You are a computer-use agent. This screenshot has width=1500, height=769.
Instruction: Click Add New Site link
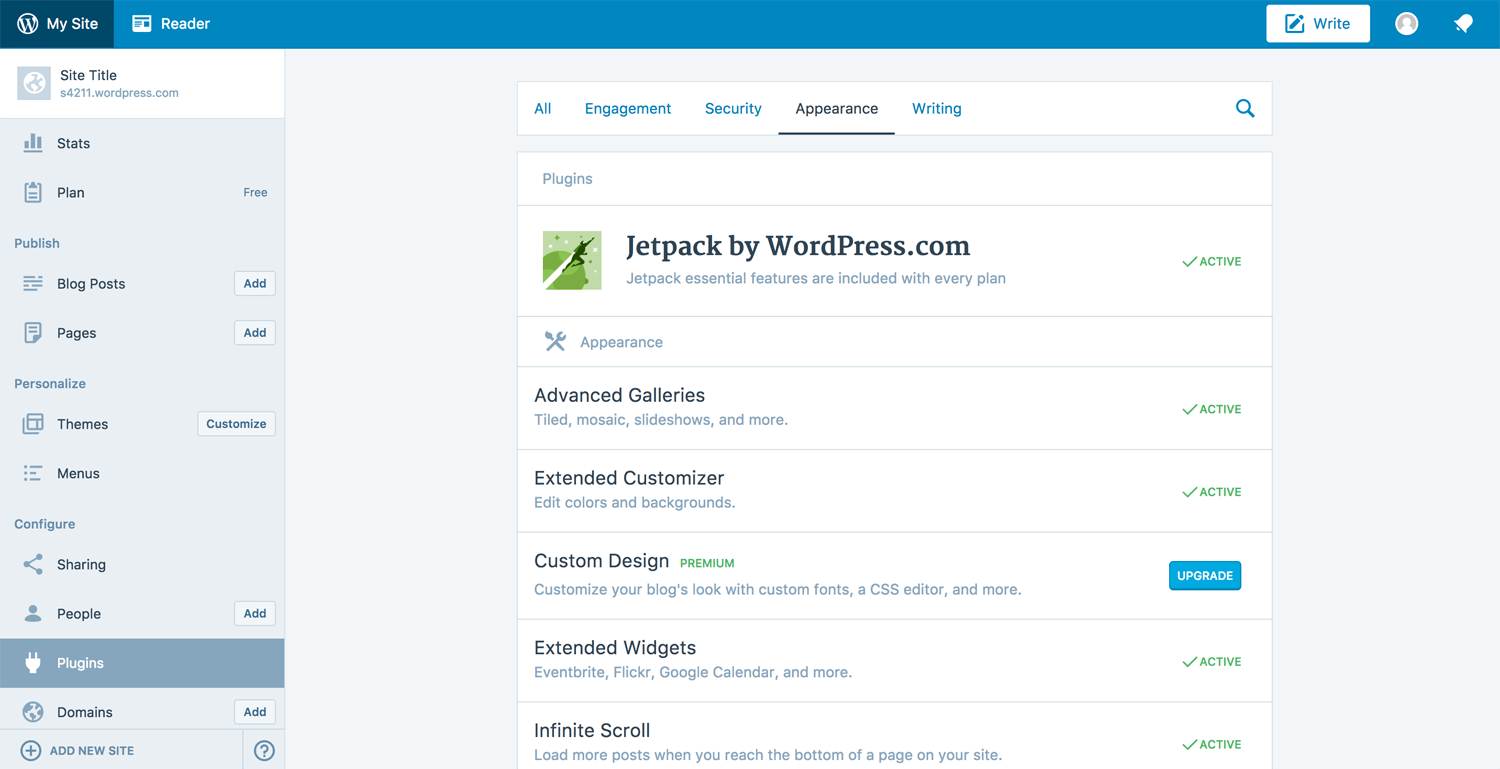(x=90, y=750)
